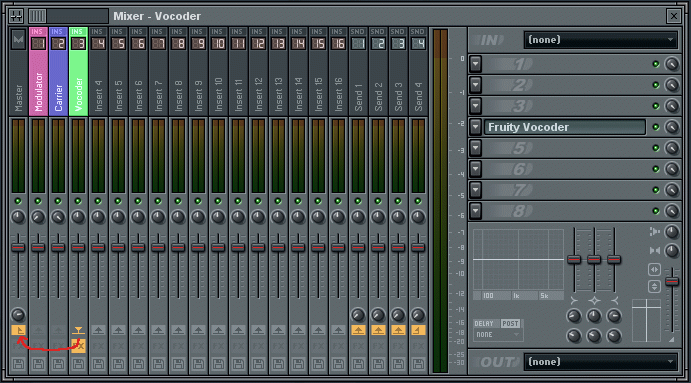
Task: Click the Vocoder track disk icon
Action: (78, 364)
